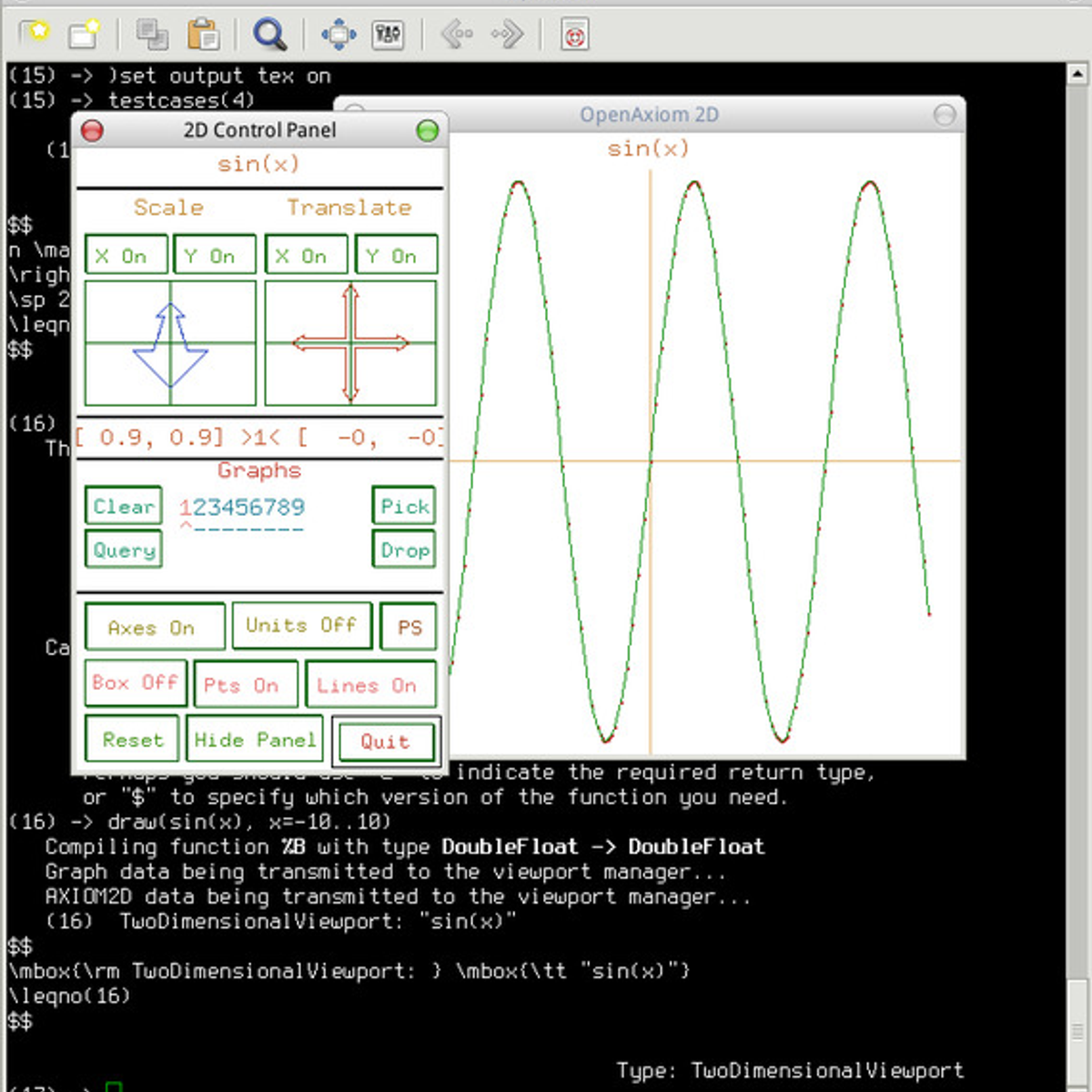This screenshot has height=1092, width=1092.
Task: Activate the magnifier search icon
Action: pos(269,34)
